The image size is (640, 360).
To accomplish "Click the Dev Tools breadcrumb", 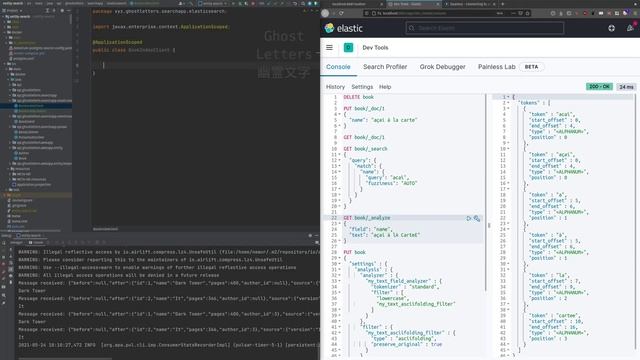I will pos(375,48).
